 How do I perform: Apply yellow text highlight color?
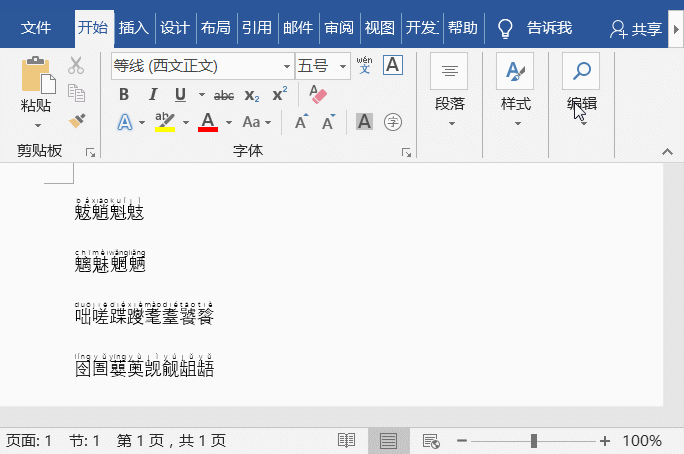165,122
